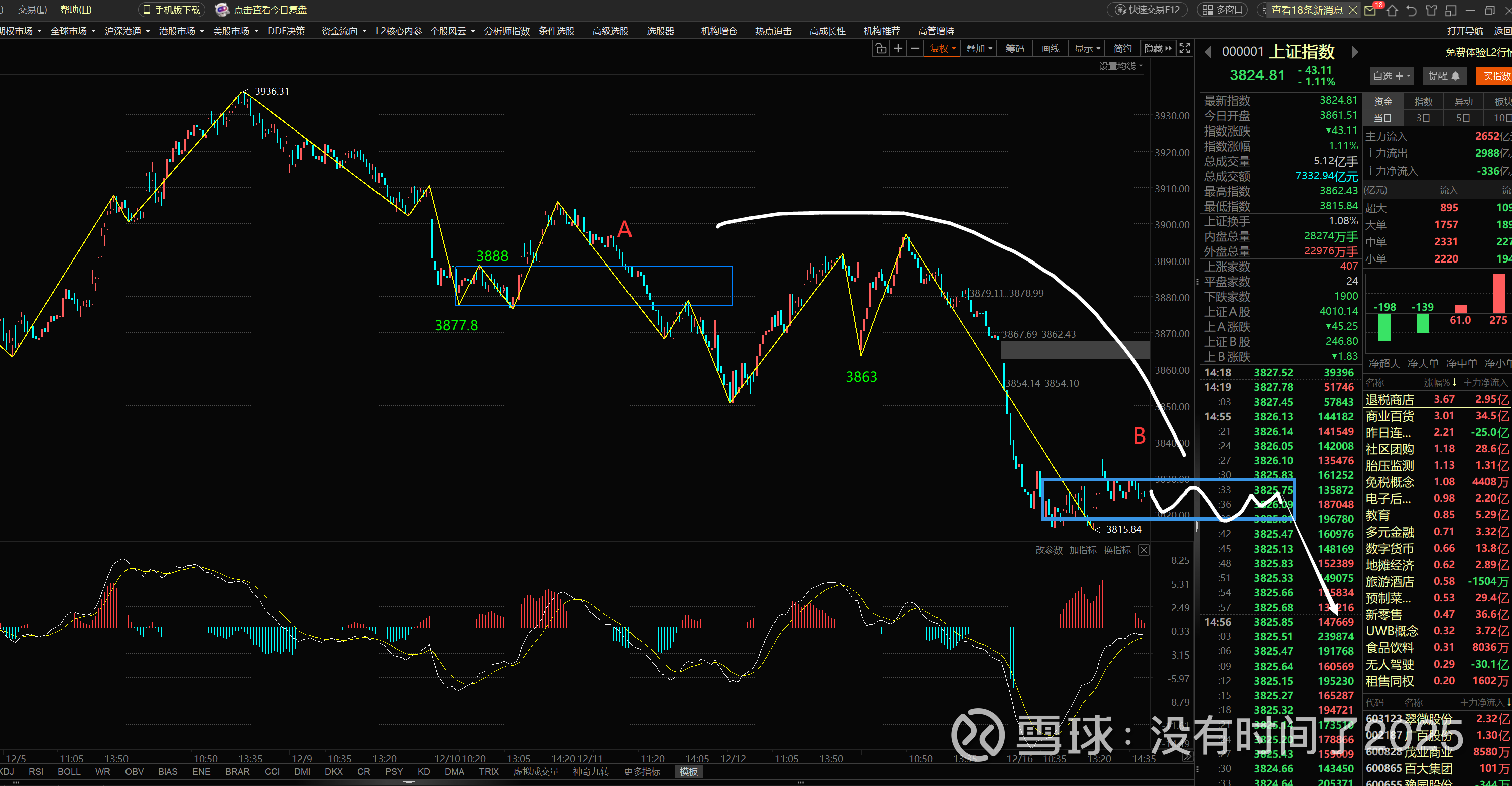The width and height of the screenshot is (1512, 786).
Task: Enter fullscreen chart mode icon
Action: 1185,49
